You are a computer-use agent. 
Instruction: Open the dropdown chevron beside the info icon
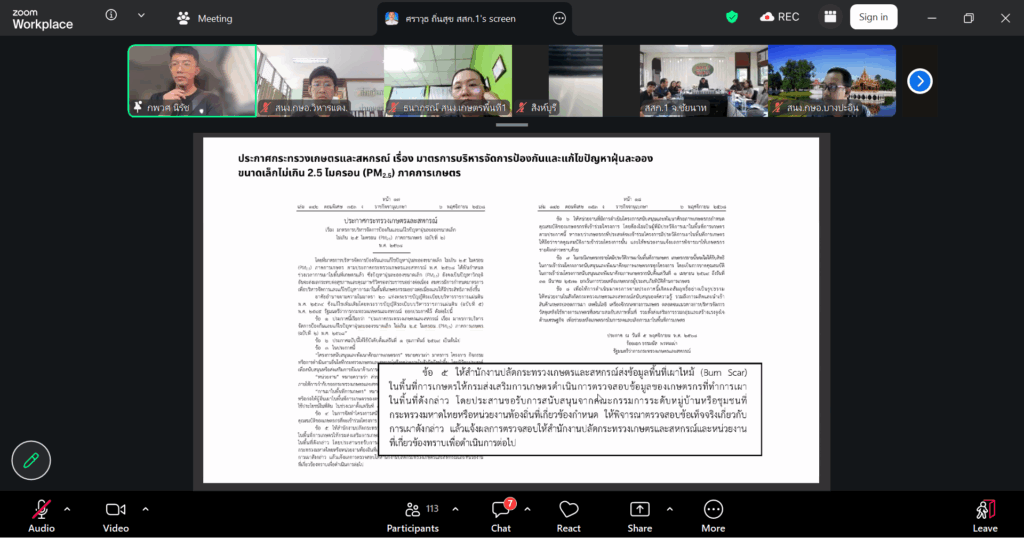[141, 16]
